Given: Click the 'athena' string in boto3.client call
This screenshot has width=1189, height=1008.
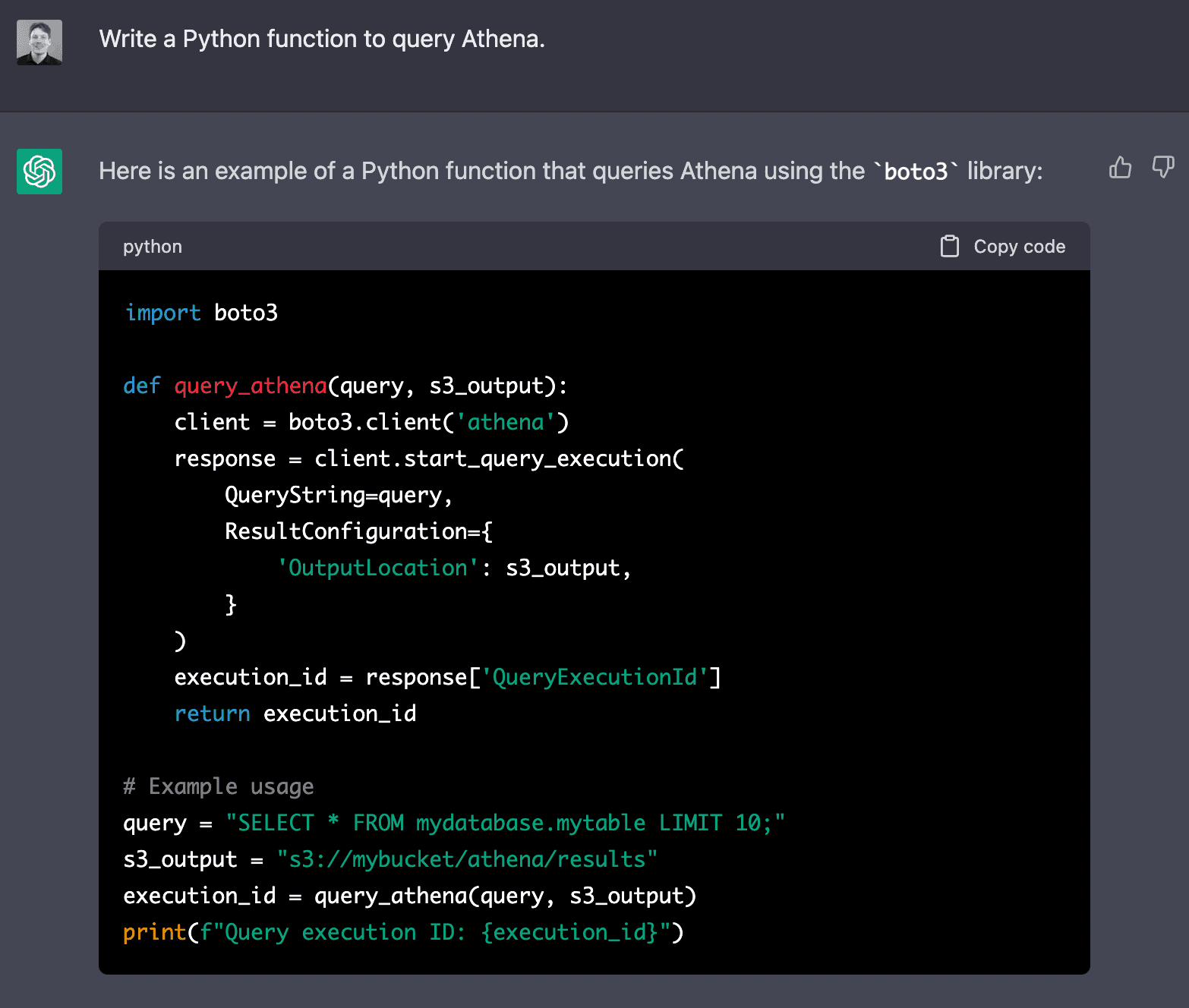Looking at the screenshot, I should (x=506, y=422).
